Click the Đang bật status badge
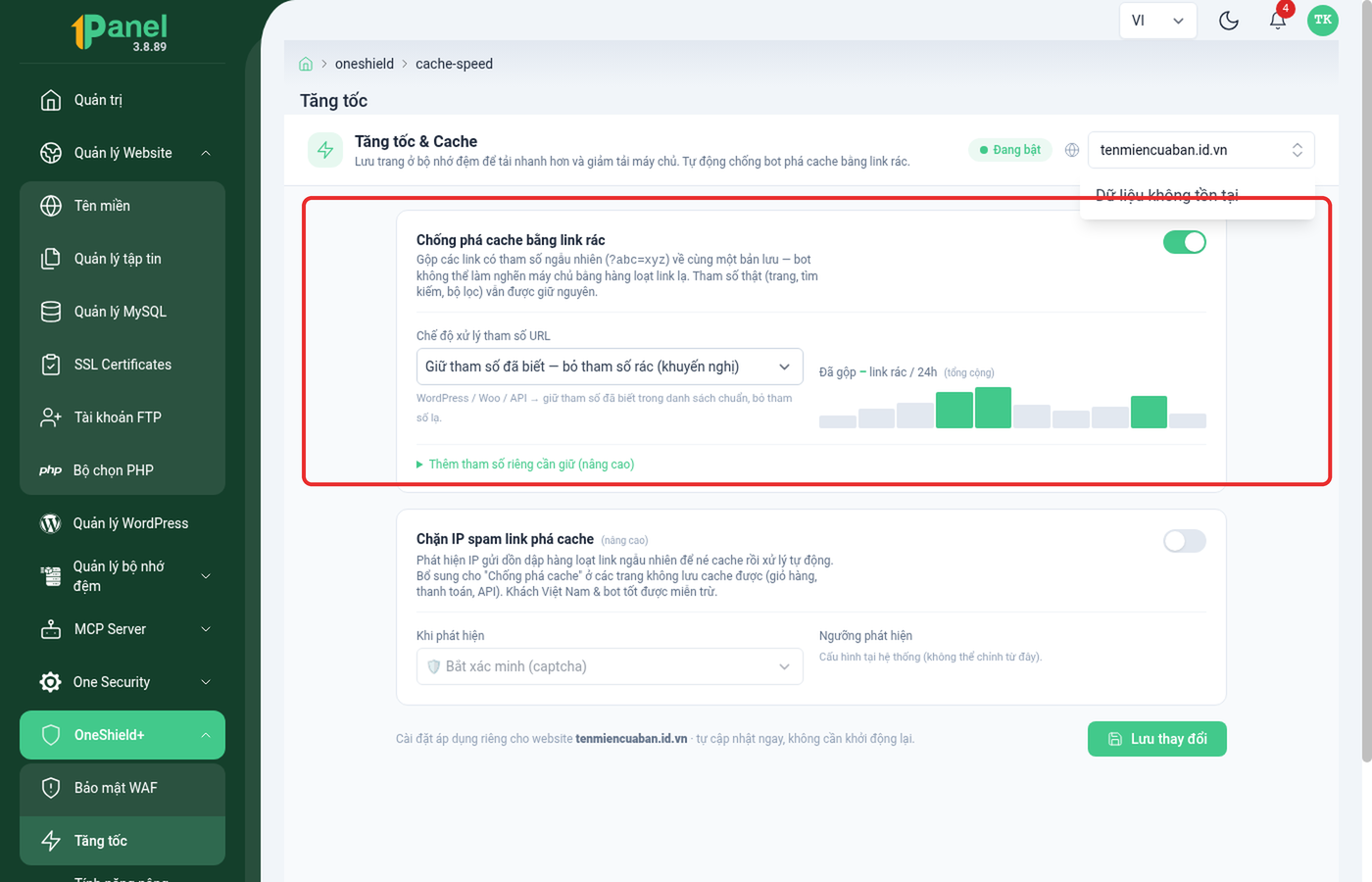 (1009, 150)
